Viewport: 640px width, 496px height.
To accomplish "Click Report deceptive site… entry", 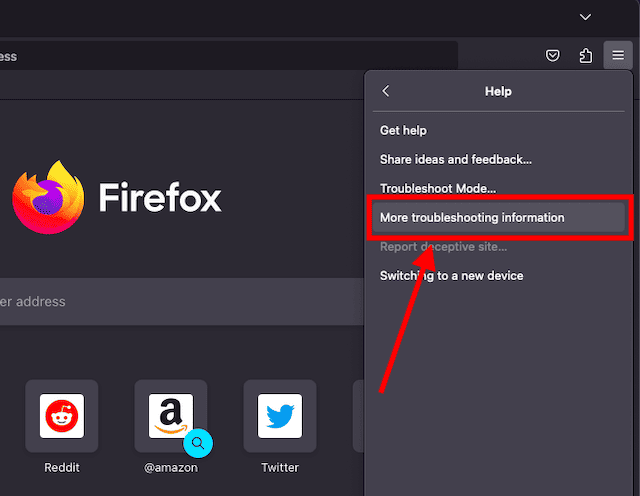I will pyautogui.click(x=443, y=246).
